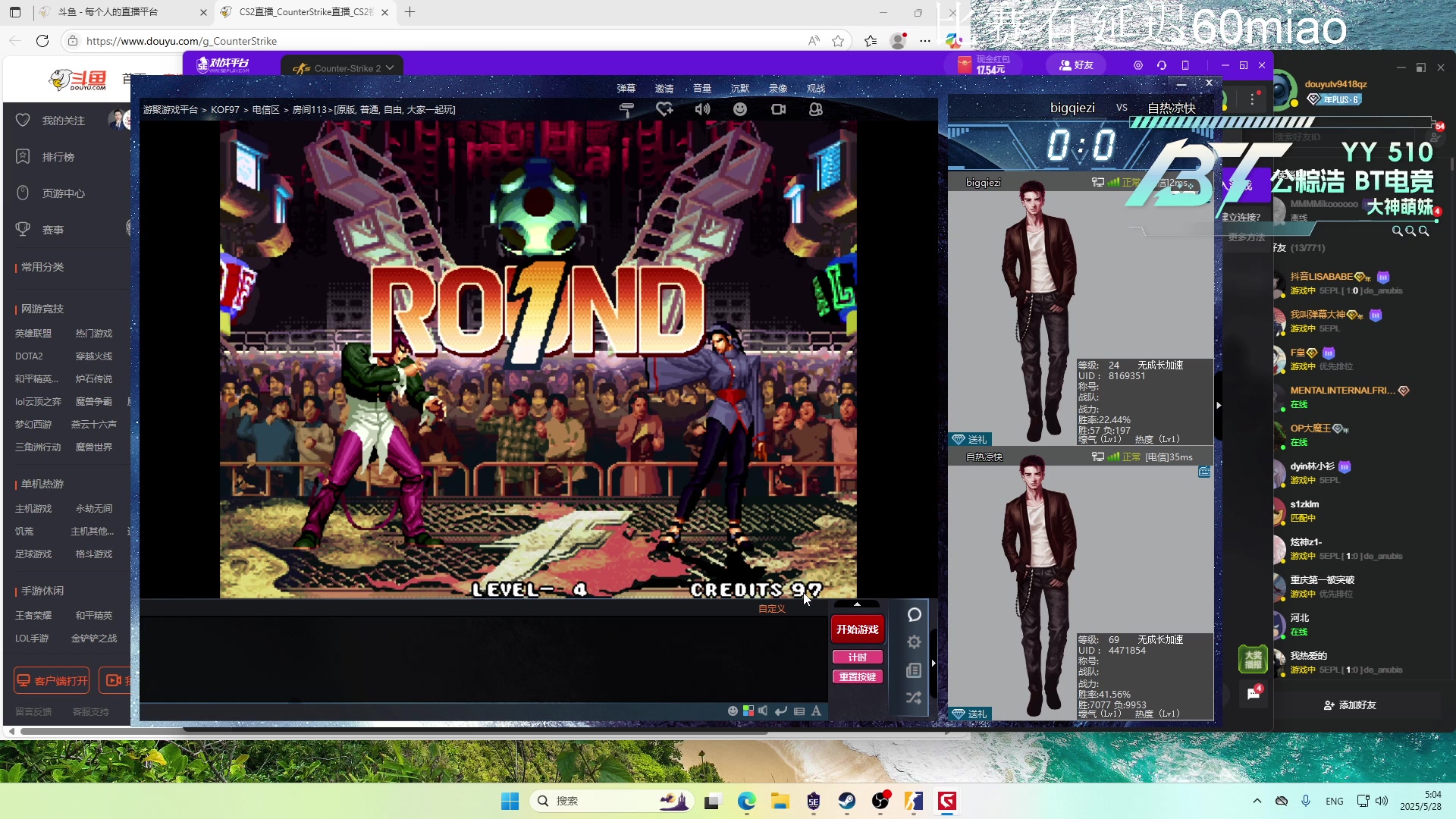Click the Edge browser icon in taskbar
This screenshot has height=819, width=1456.
[x=747, y=801]
